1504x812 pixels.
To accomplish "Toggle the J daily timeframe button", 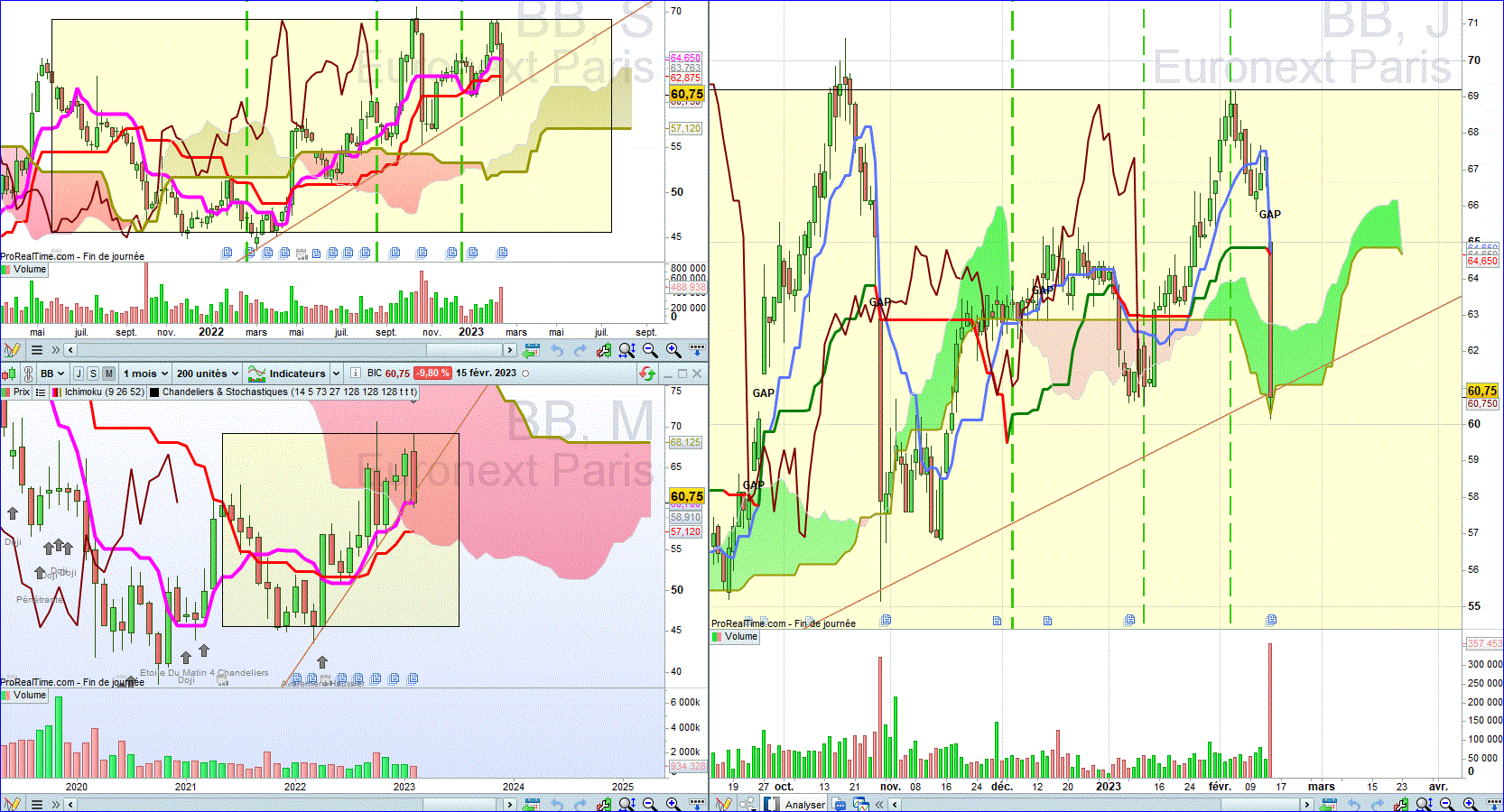I will [79, 374].
